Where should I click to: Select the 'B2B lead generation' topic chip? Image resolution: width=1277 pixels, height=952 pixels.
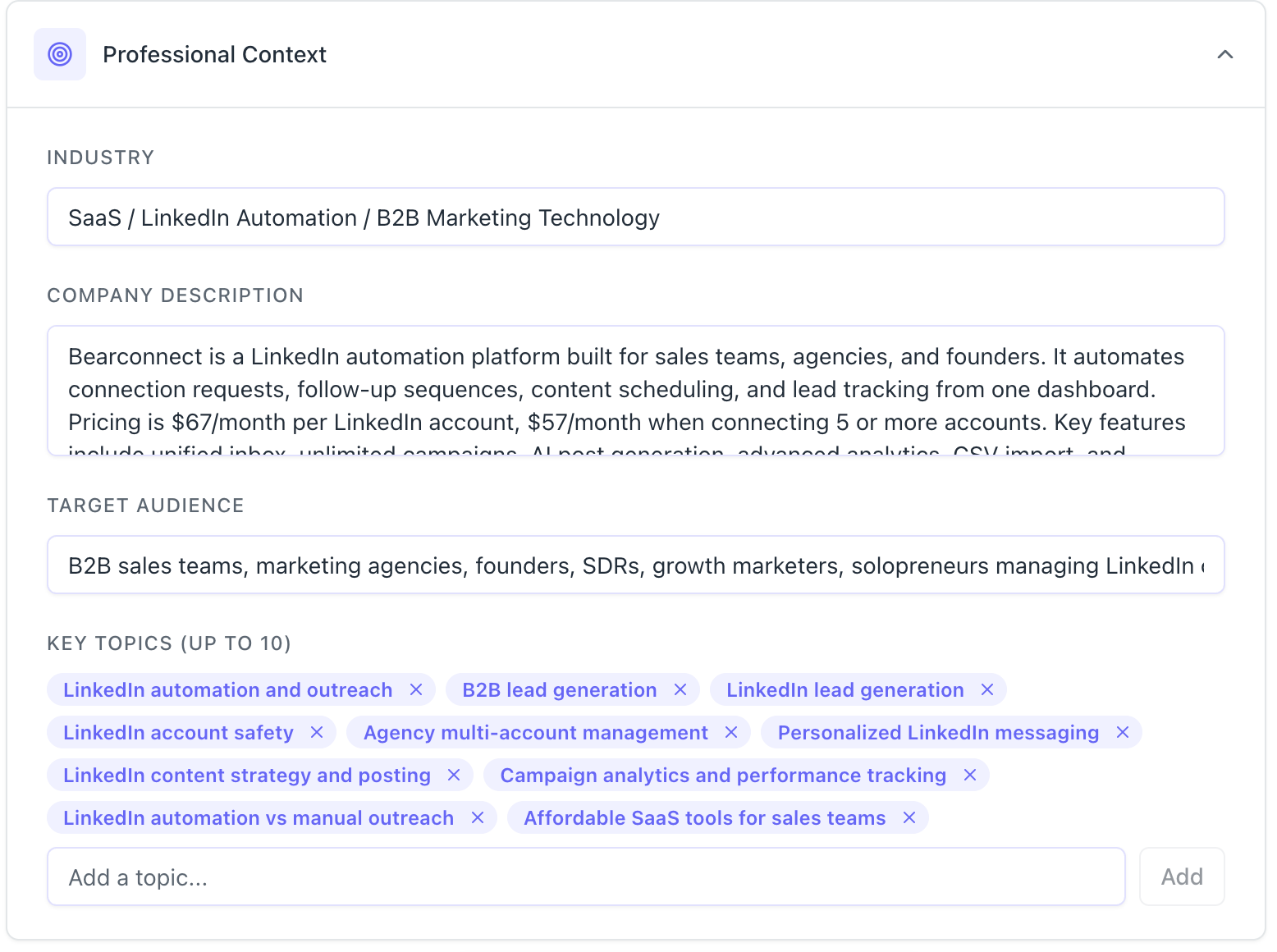[559, 689]
